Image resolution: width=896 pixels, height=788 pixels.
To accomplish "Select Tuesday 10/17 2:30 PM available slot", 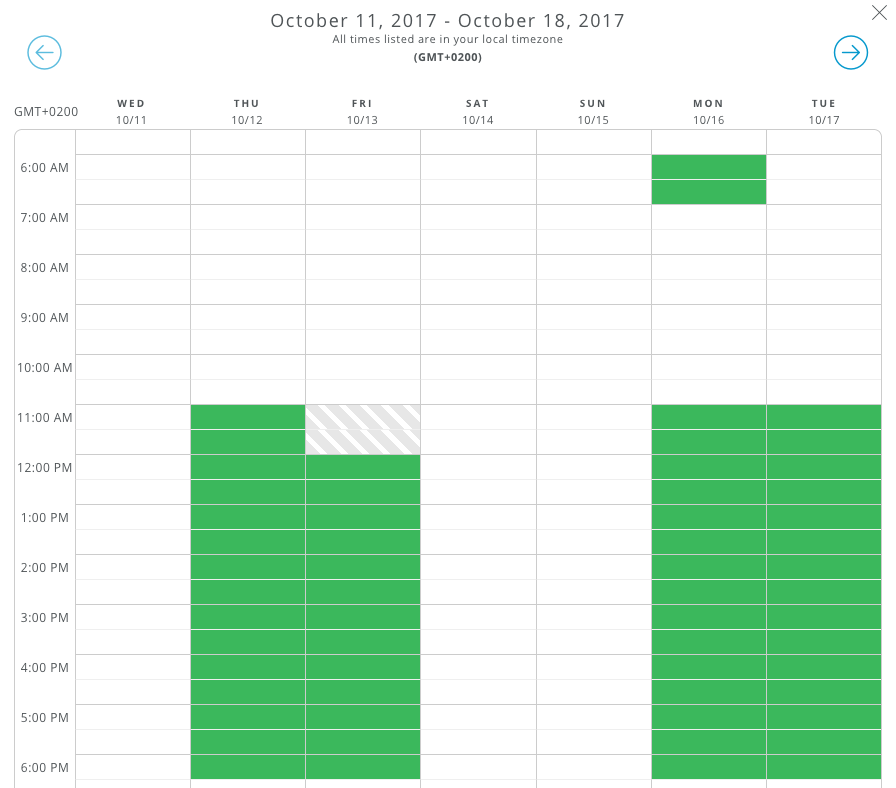I will (x=824, y=592).
